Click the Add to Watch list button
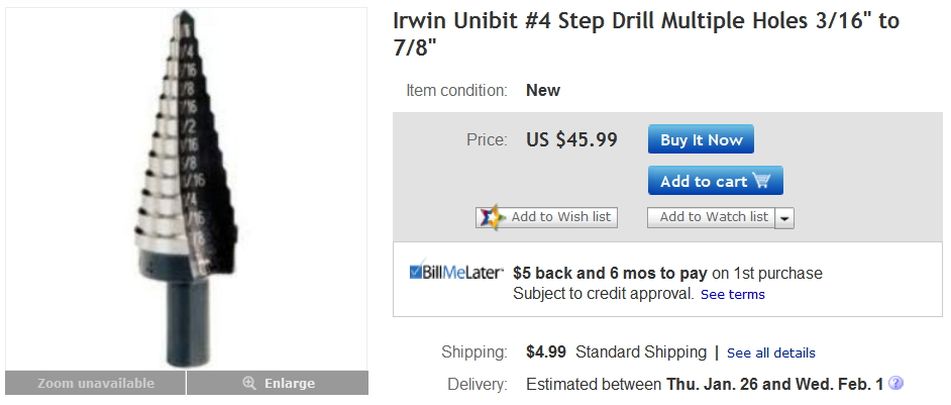The image size is (951, 405). [x=713, y=217]
